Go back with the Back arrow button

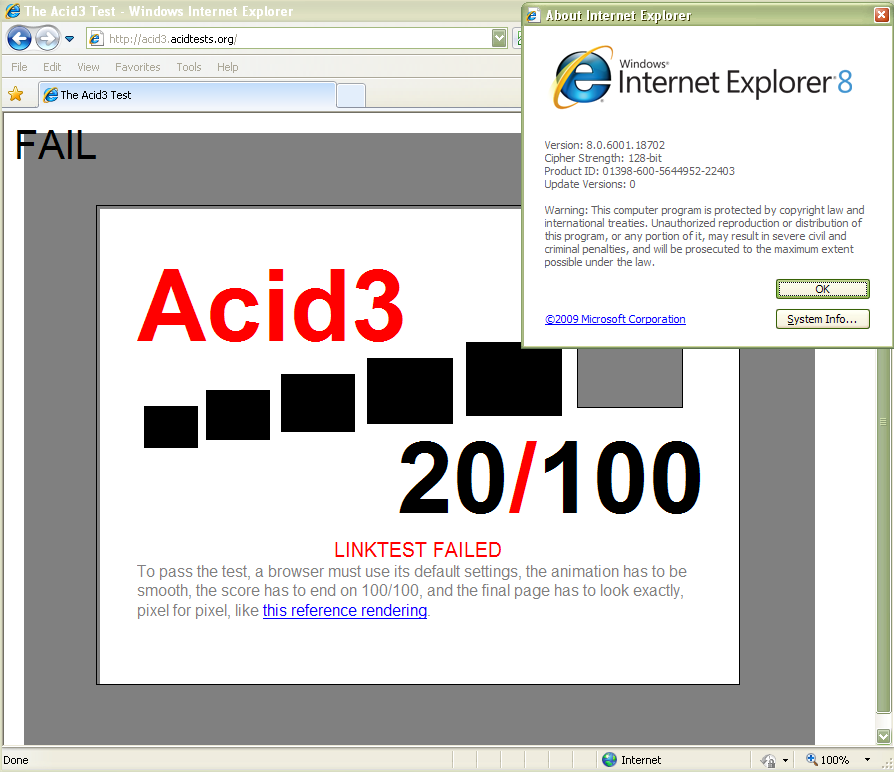pos(19,39)
